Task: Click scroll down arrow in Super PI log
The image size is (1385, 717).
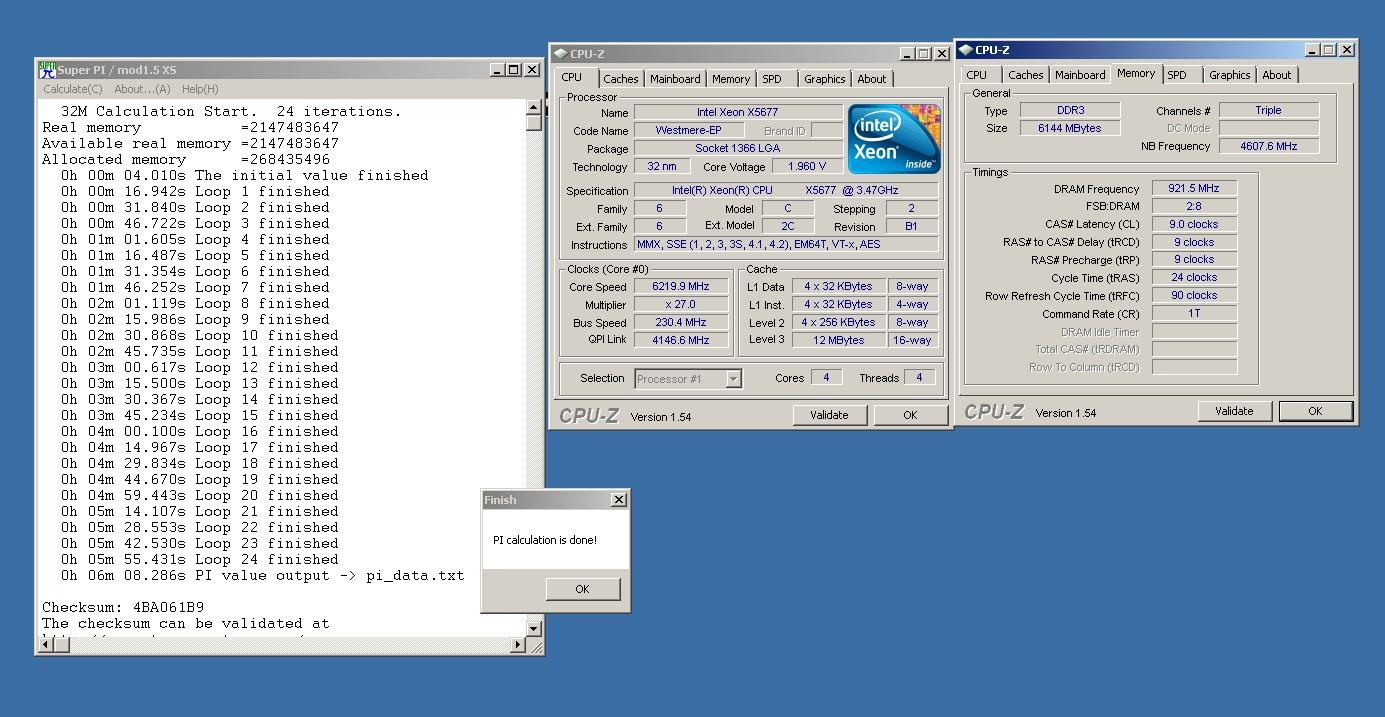Action: [533, 628]
